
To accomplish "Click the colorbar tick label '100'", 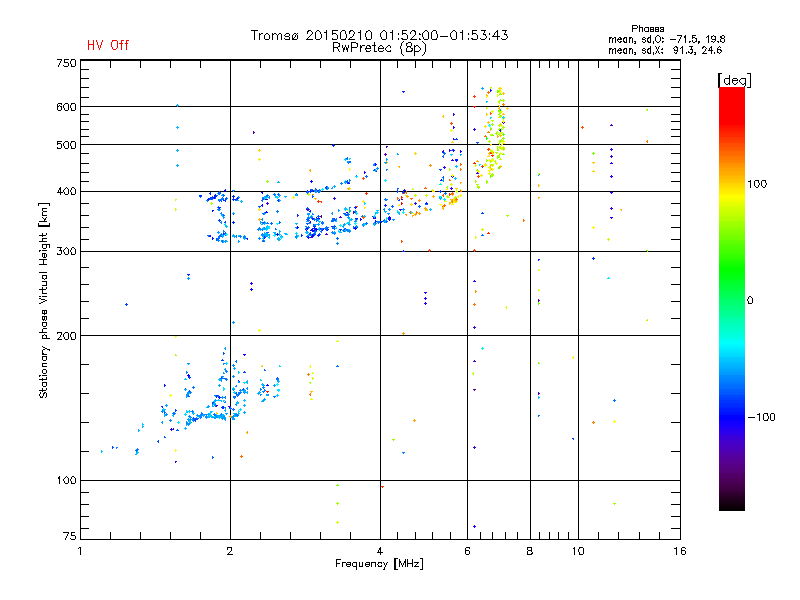I will pyautogui.click(x=757, y=184).
